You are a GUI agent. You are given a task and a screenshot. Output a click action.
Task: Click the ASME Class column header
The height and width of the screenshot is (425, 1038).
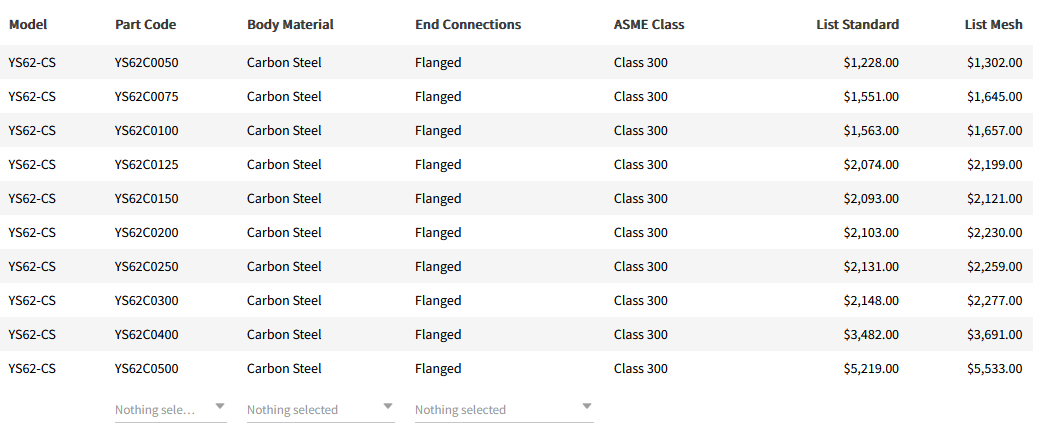pos(649,24)
